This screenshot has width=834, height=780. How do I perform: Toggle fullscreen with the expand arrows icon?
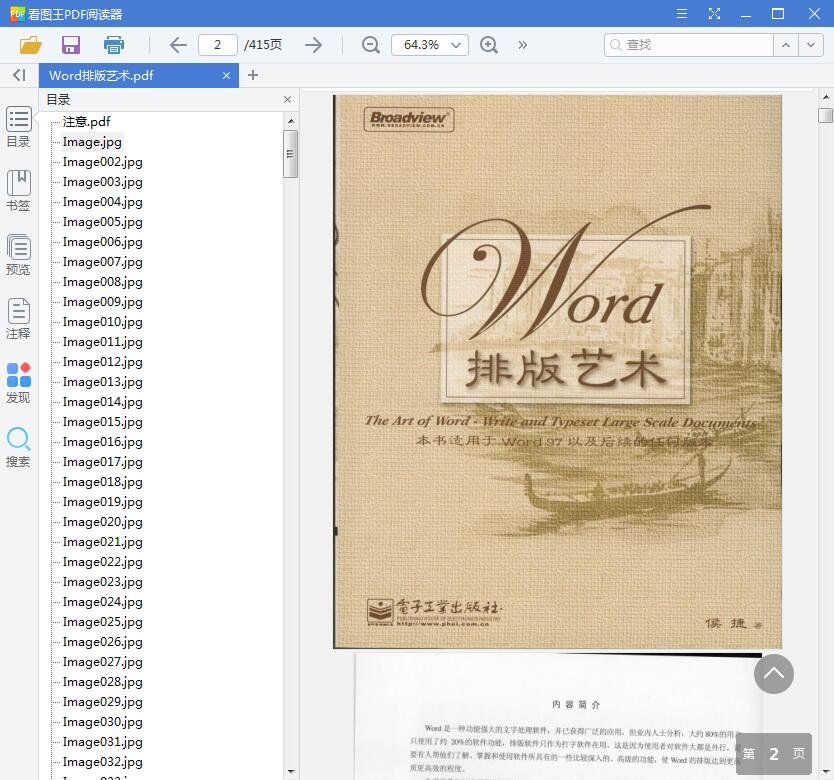click(714, 14)
